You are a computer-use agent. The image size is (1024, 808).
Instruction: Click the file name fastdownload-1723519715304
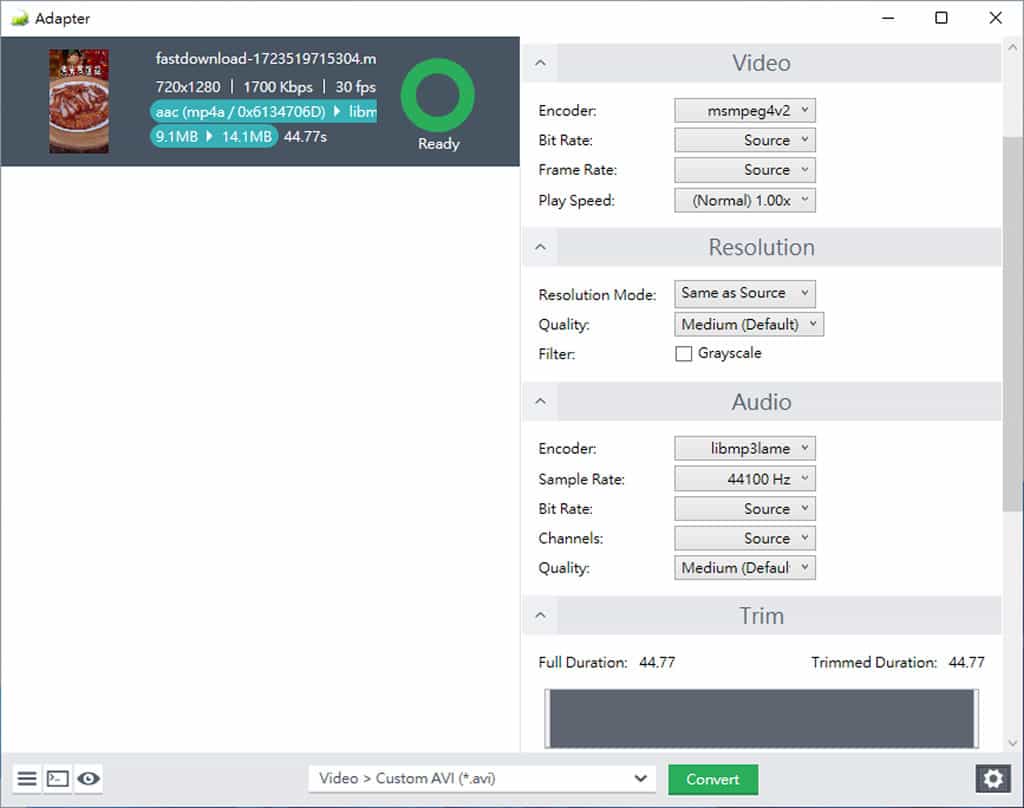point(265,59)
